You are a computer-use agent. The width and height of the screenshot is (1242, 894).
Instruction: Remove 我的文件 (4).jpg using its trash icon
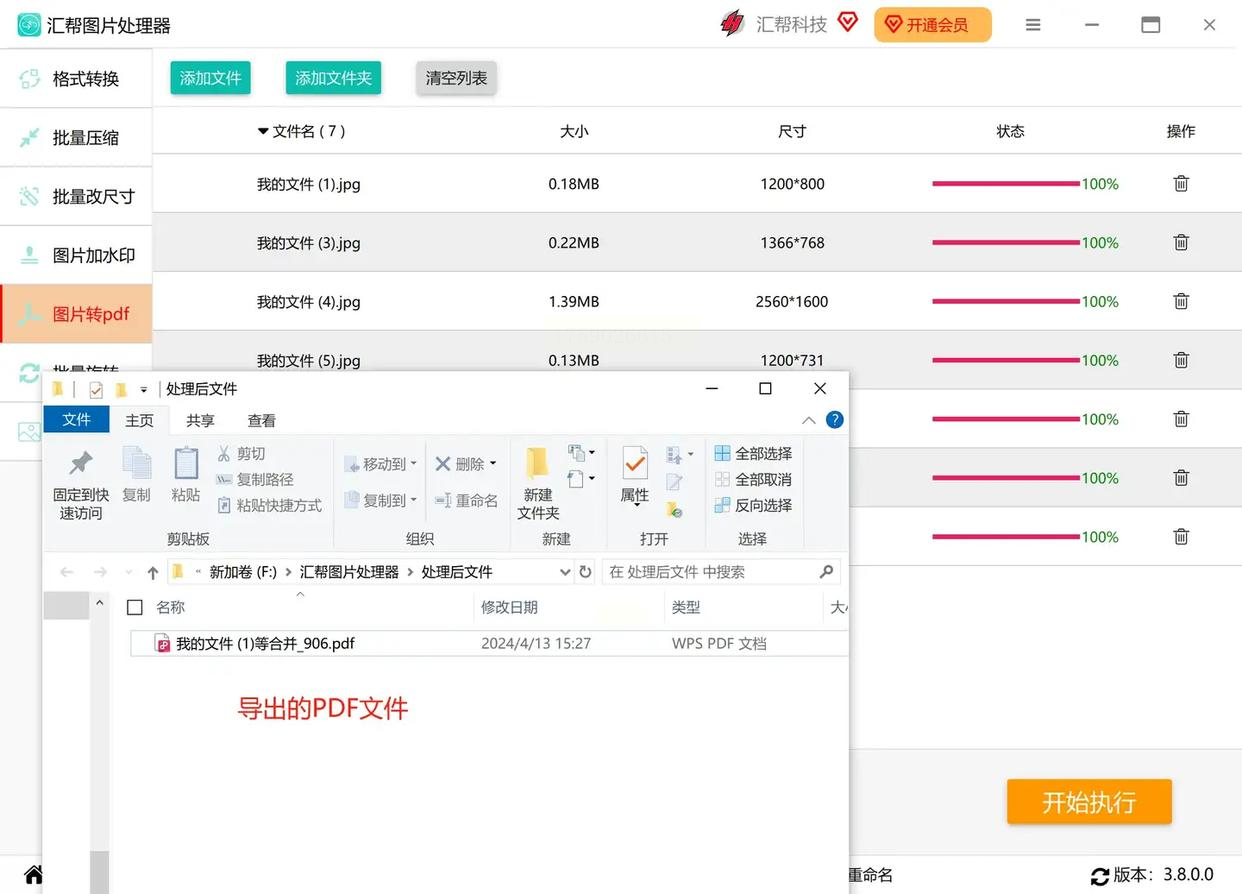point(1181,301)
